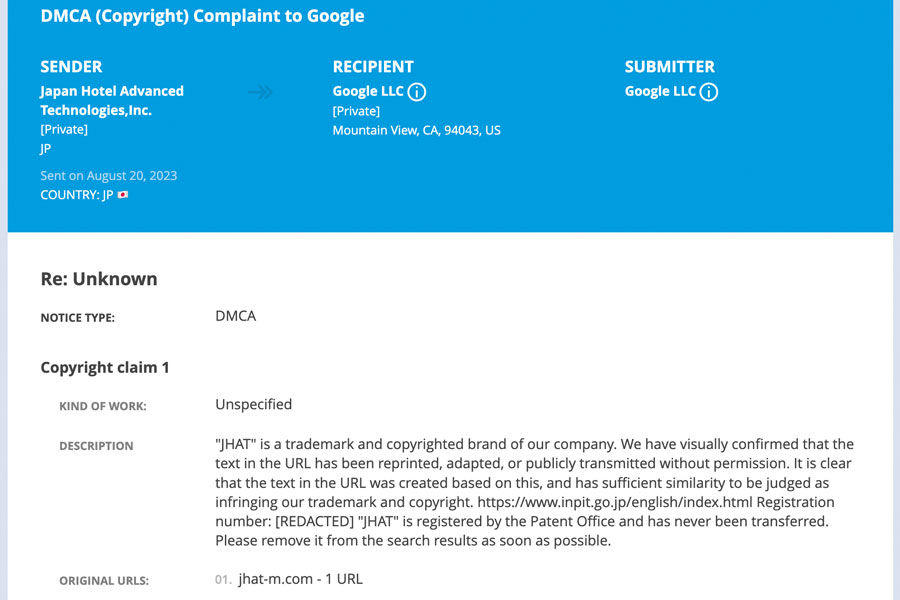Click the info icon beside recipient Google LLC
Screen dimensions: 900x600
(x=417, y=92)
